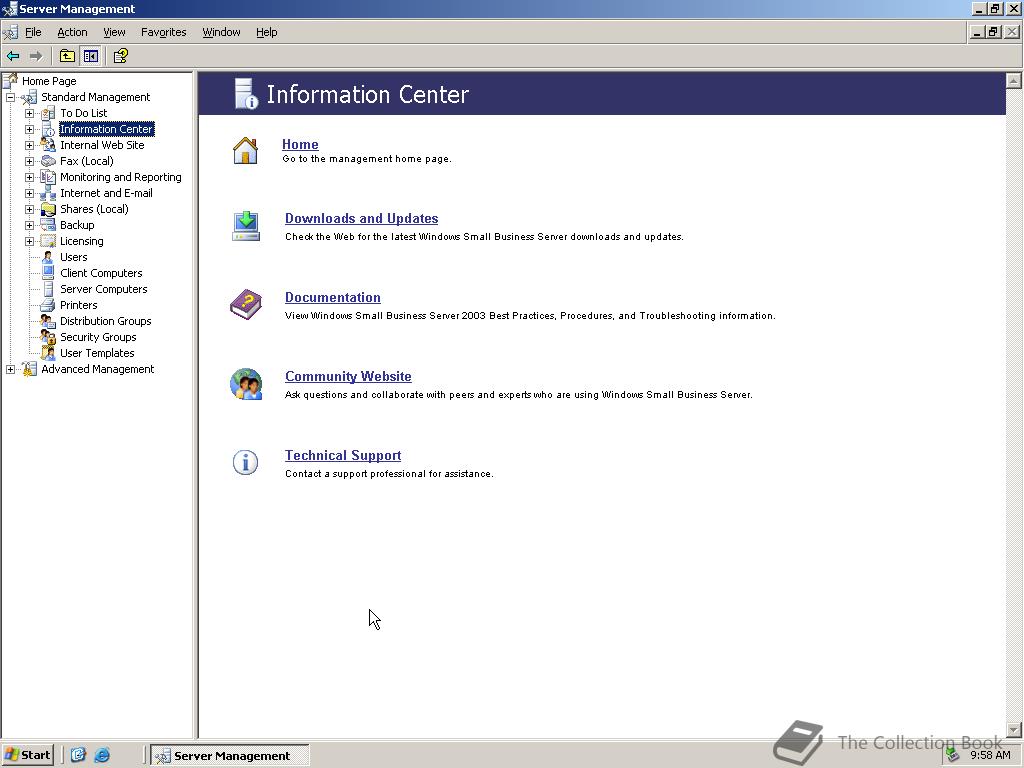Expand the Shares (Local) node
Image resolution: width=1024 pixels, height=768 pixels.
click(29, 209)
